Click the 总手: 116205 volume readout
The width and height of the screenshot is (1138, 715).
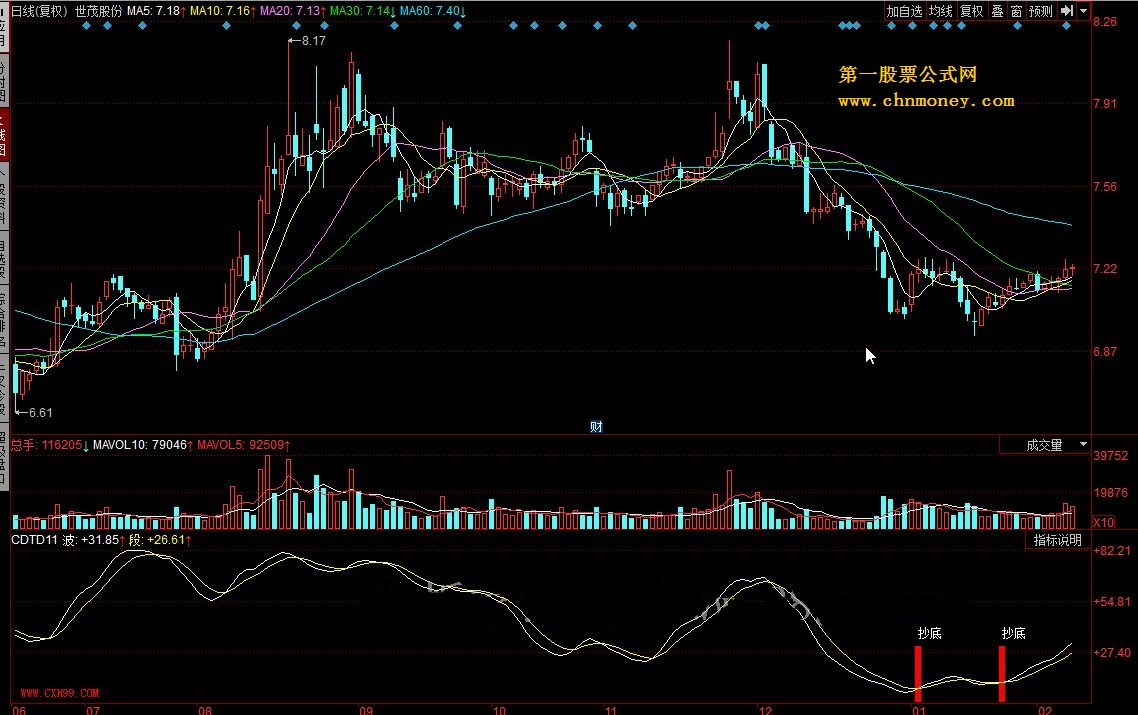(x=49, y=444)
